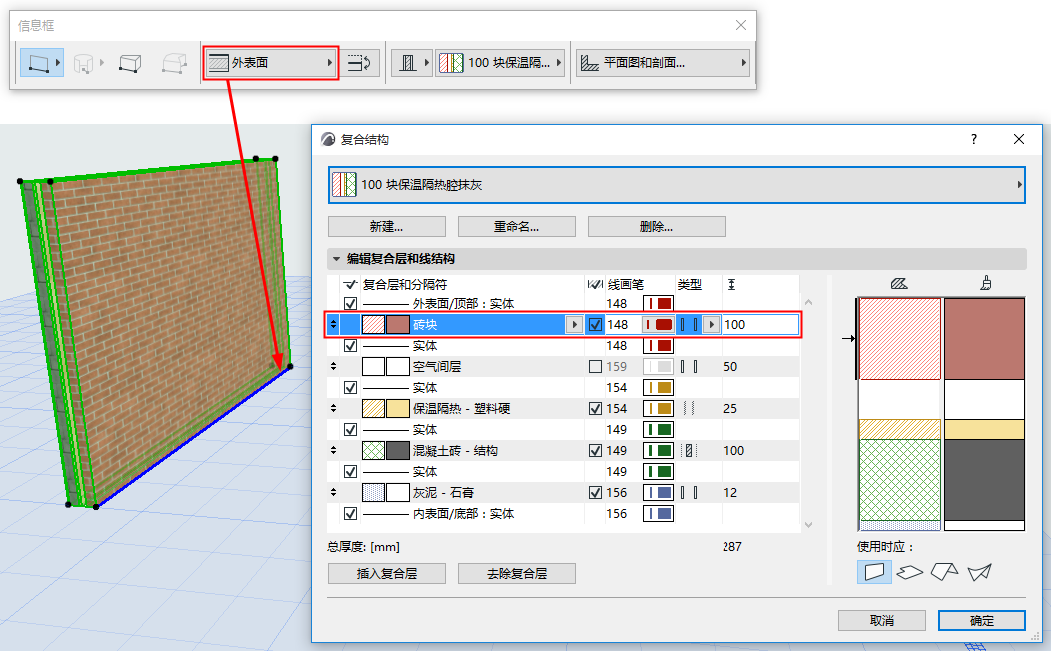This screenshot has height=651, width=1051.
Task: Click the reorder handle of 混凝土砖 row
Action: (333, 451)
